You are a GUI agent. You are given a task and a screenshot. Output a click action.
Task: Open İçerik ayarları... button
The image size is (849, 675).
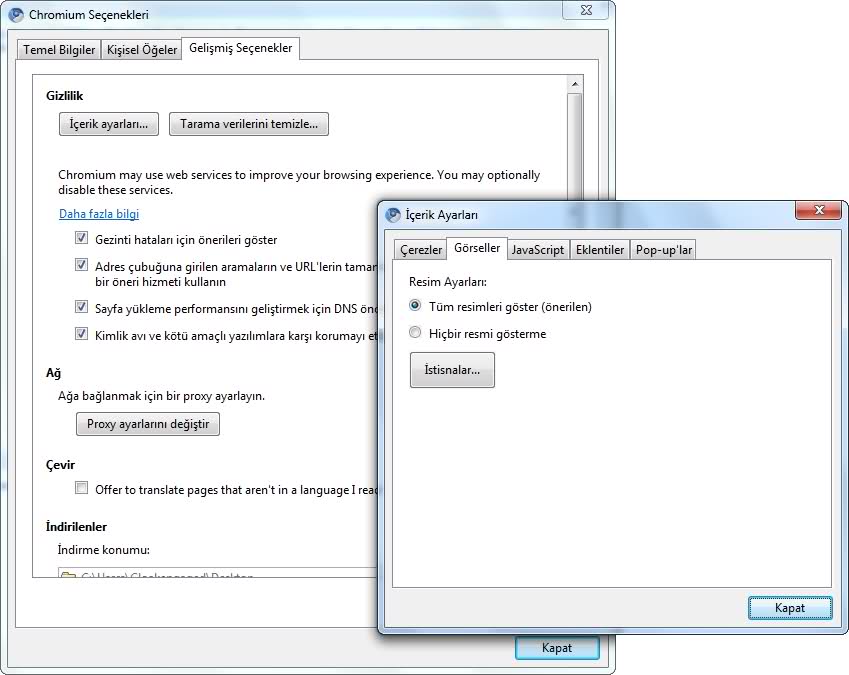[108, 124]
